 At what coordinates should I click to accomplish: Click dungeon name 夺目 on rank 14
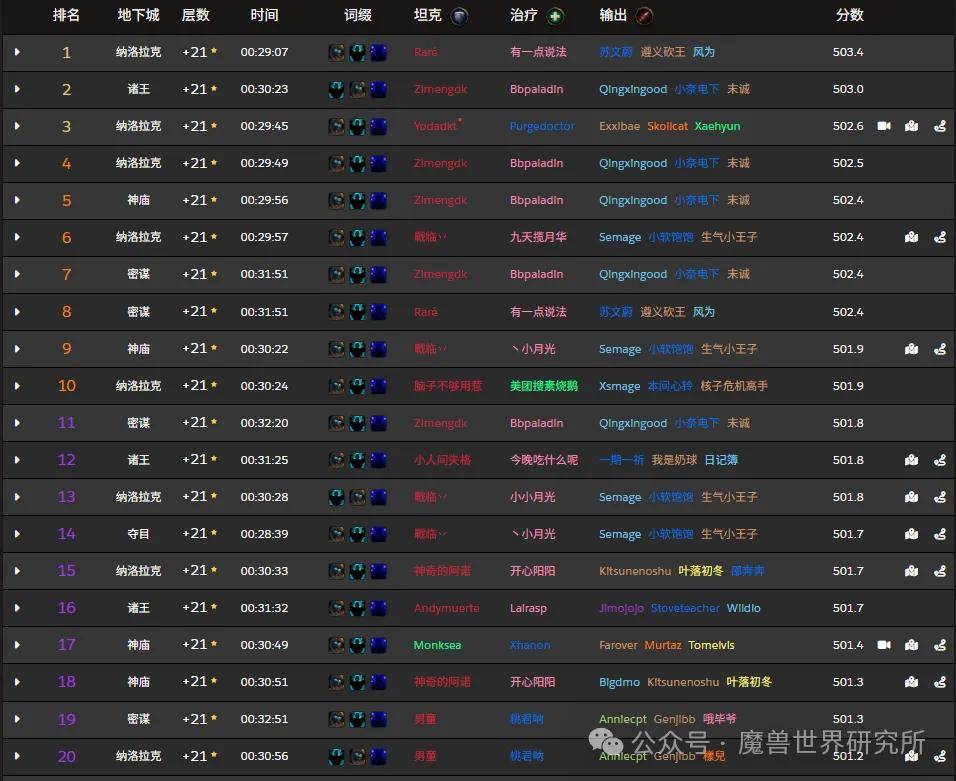[x=138, y=534]
